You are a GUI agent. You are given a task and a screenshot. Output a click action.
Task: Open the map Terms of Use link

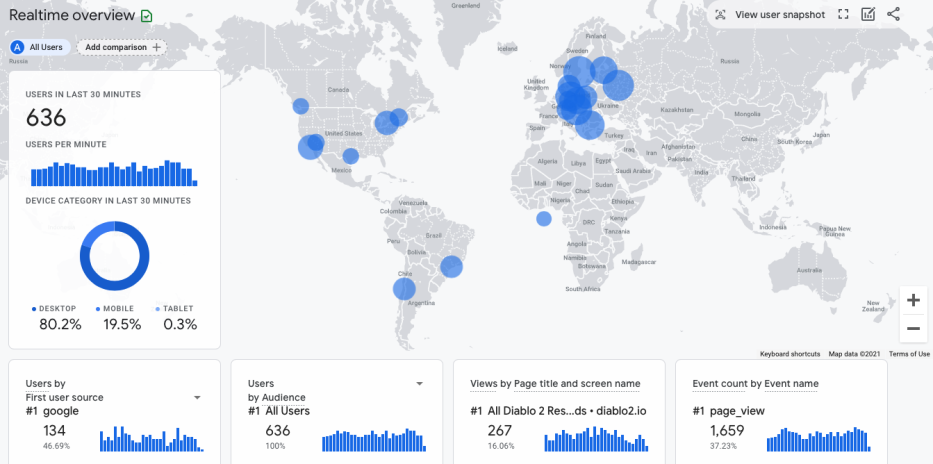(x=909, y=354)
